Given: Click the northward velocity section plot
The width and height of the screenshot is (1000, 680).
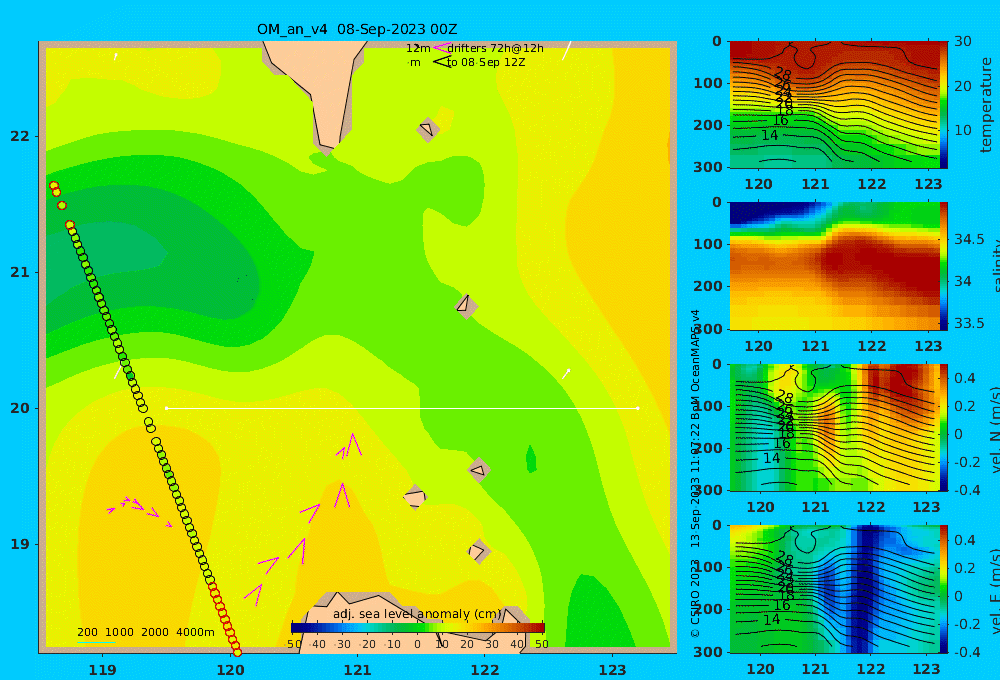Looking at the screenshot, I should pyautogui.click(x=835, y=428).
